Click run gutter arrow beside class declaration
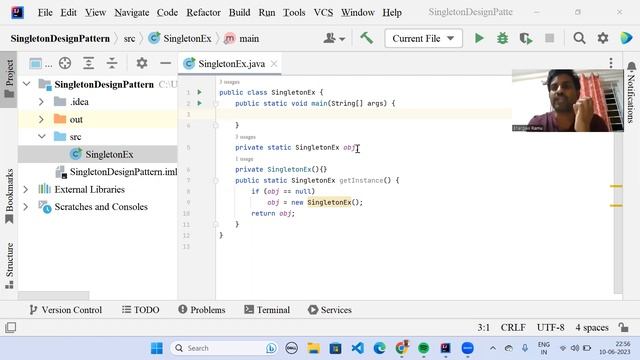 tap(200, 92)
